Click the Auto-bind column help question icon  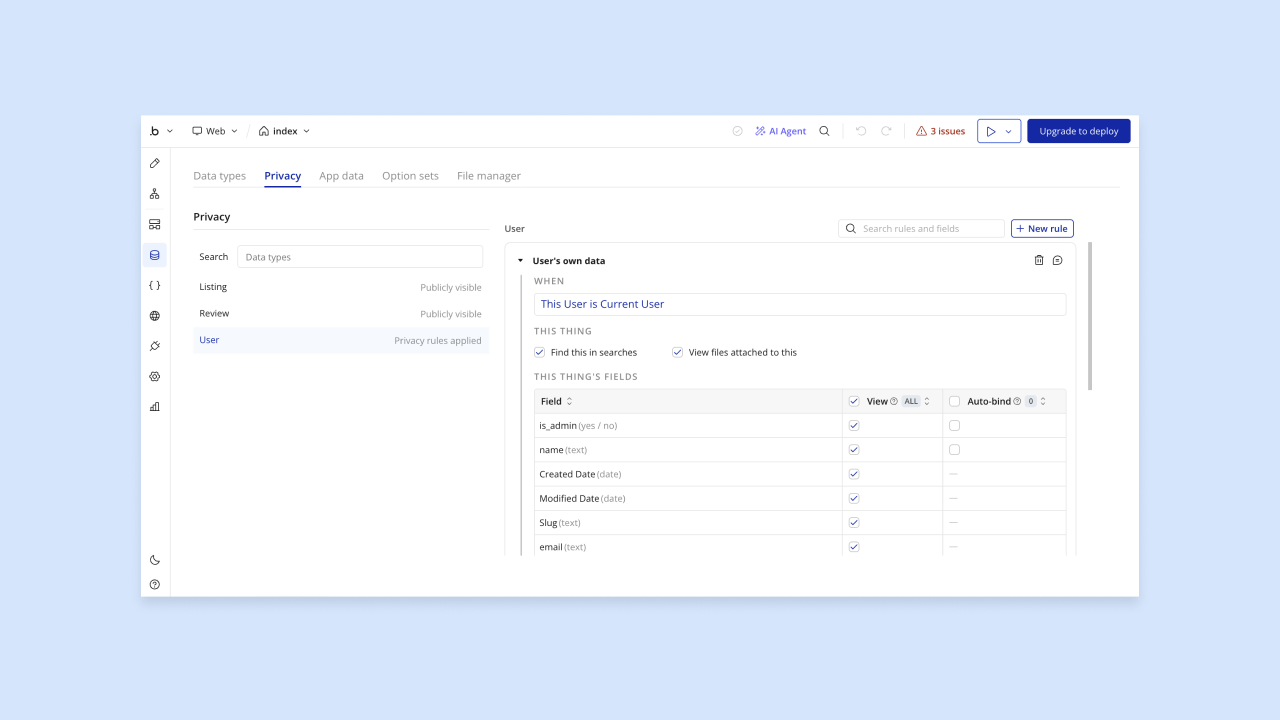click(x=1017, y=401)
